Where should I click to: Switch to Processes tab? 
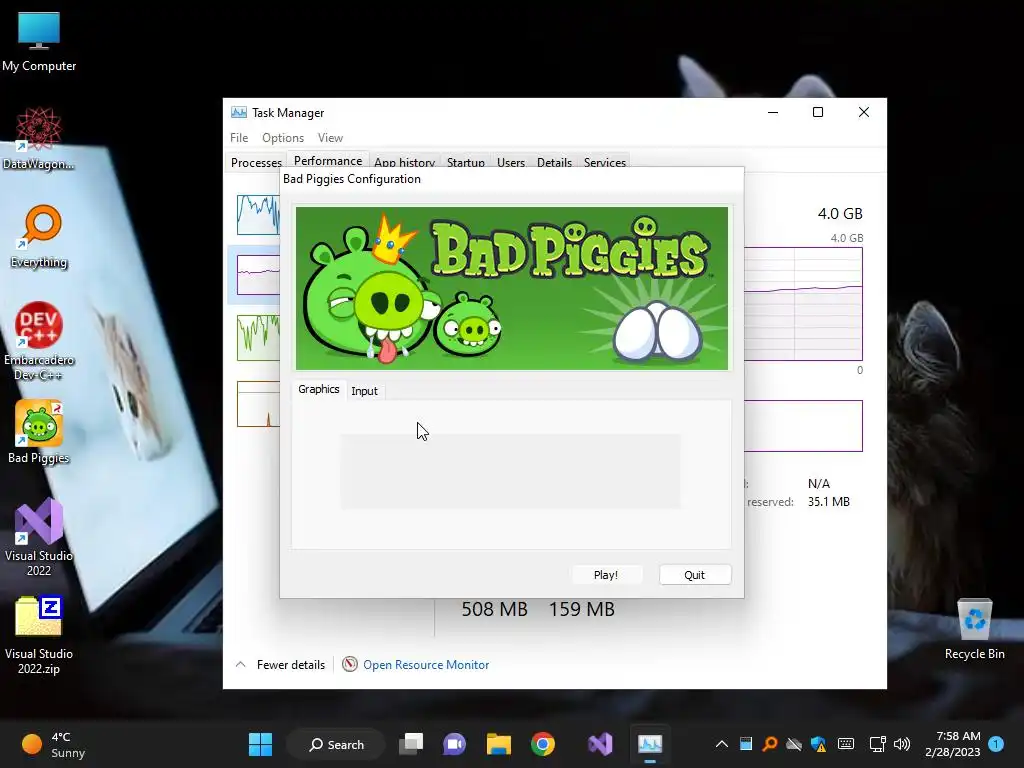coord(256,163)
